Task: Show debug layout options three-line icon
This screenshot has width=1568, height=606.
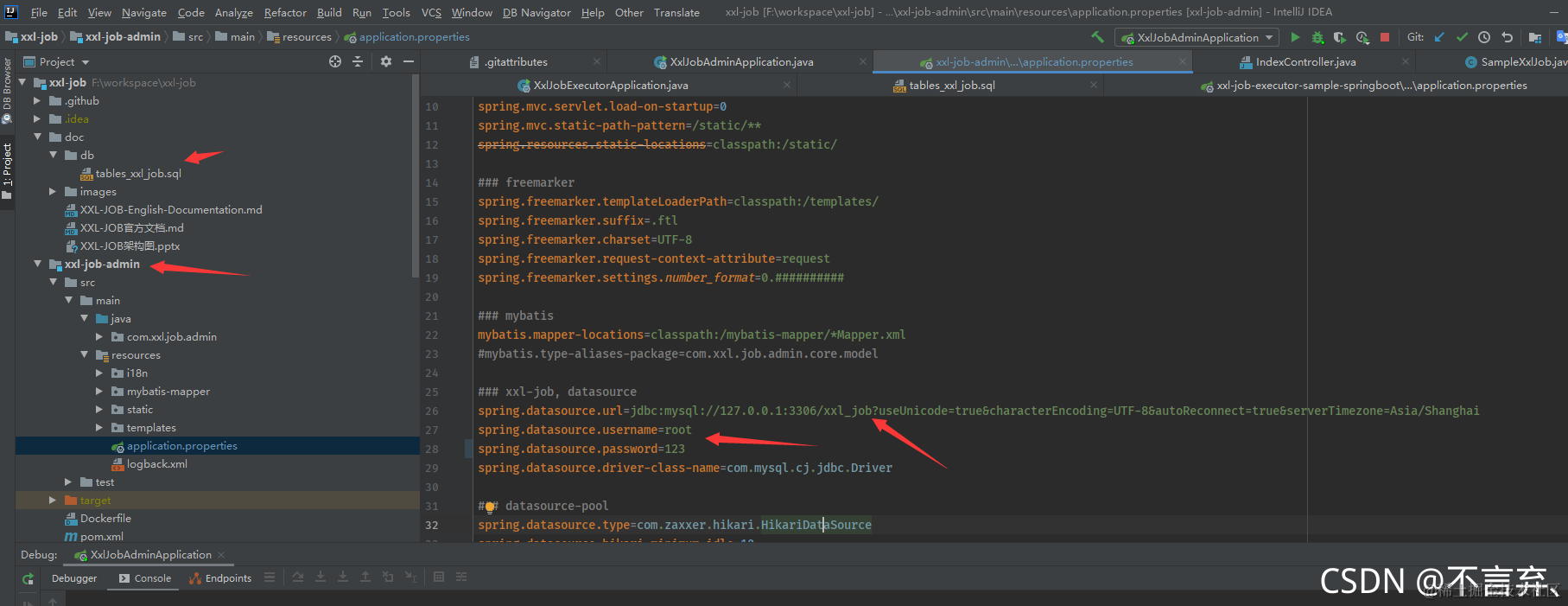Action: tap(270, 577)
